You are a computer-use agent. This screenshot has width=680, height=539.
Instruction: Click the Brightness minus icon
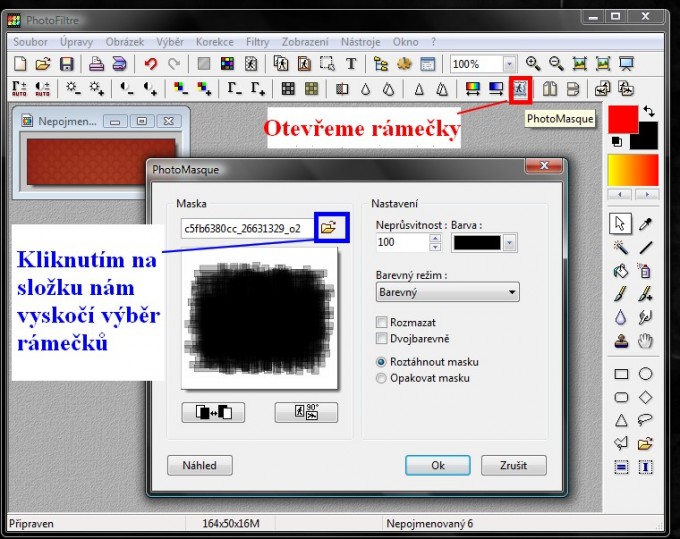73,88
